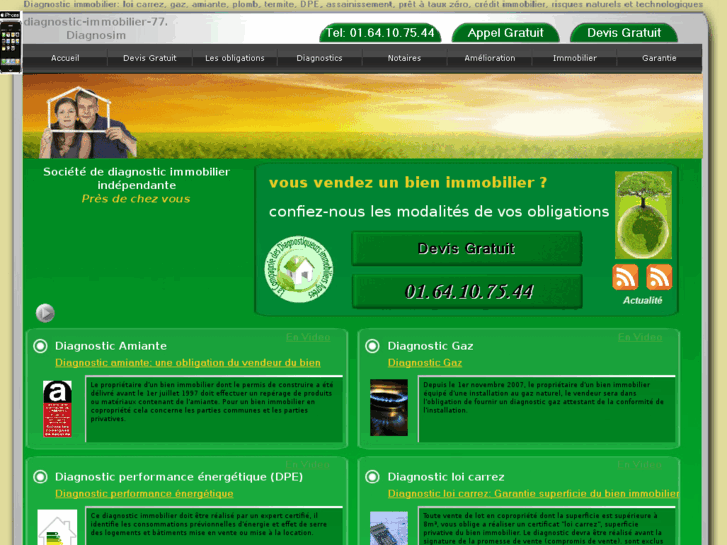Open En Video link in Amiante card
Image resolution: width=727 pixels, height=545 pixels.
(x=308, y=337)
